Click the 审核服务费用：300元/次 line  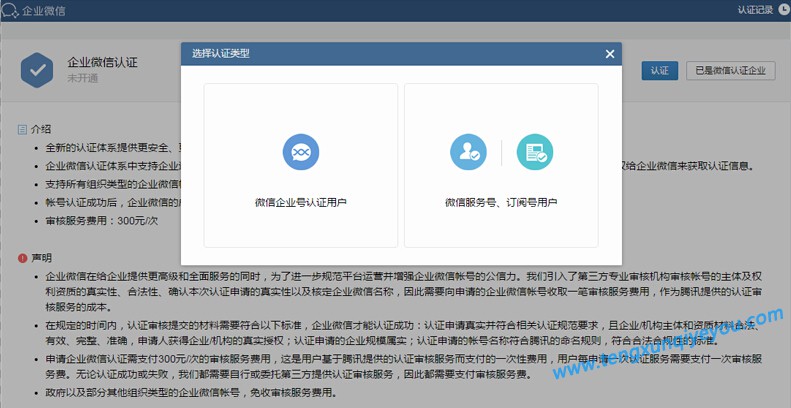click(x=102, y=221)
